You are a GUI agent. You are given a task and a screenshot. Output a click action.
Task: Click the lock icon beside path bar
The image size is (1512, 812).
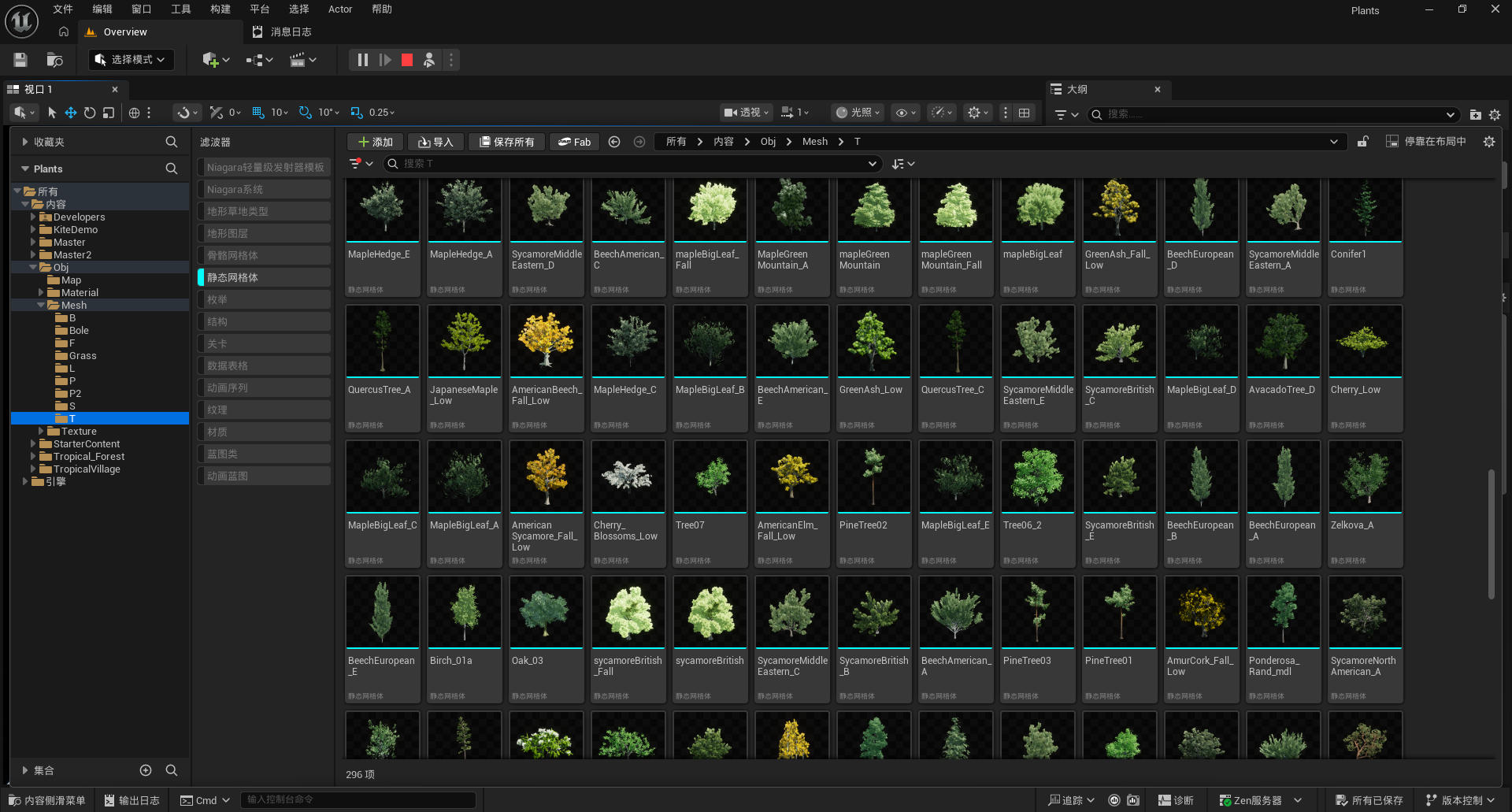click(x=1363, y=142)
